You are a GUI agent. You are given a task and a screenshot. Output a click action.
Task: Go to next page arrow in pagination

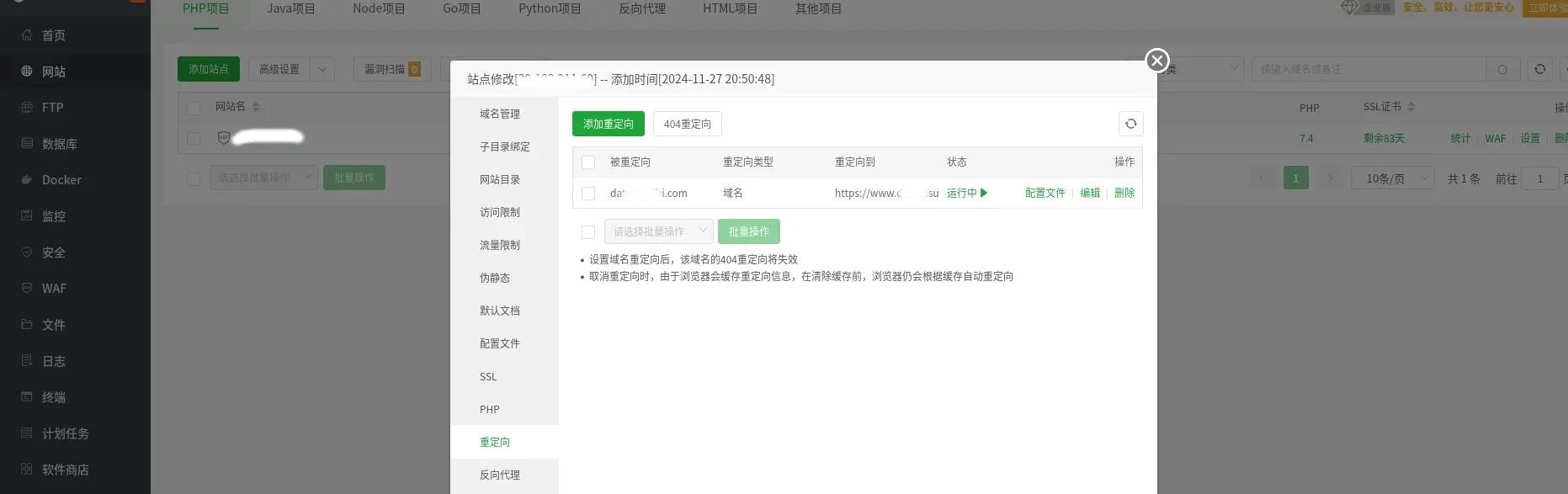1330,178
